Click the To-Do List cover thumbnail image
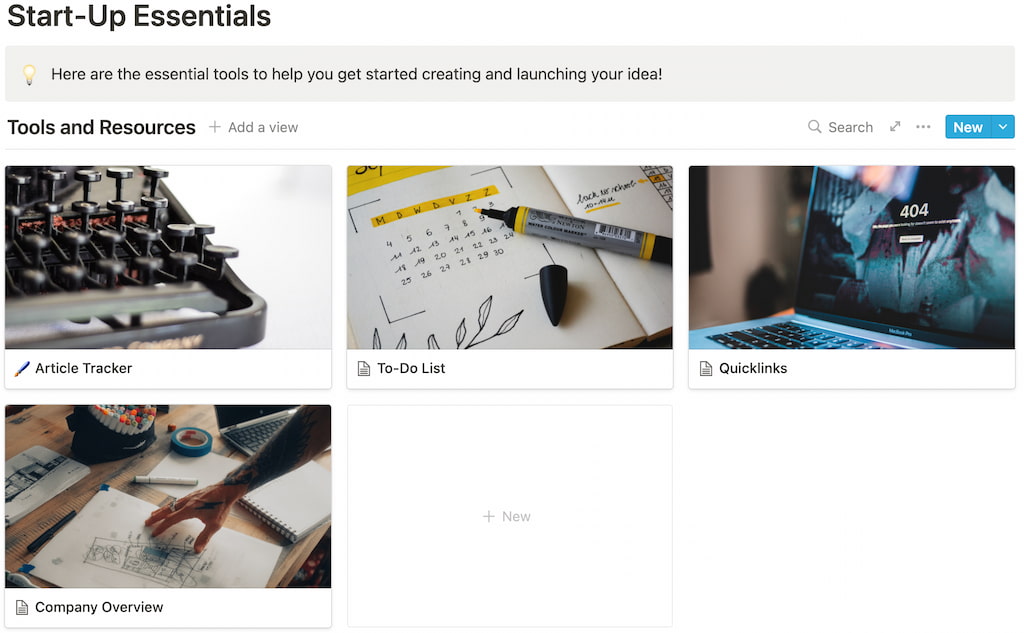The image size is (1024, 633). coord(510,257)
